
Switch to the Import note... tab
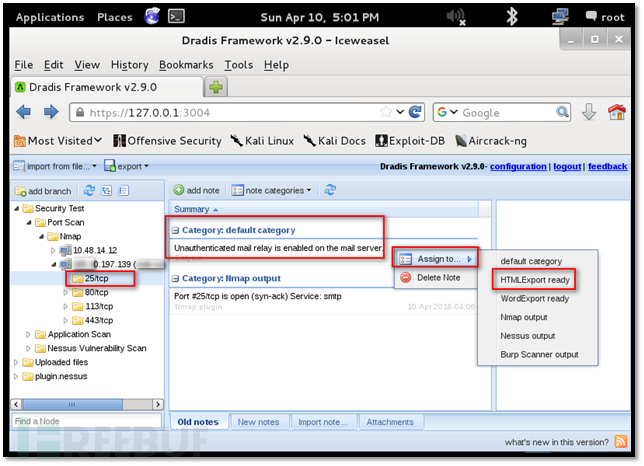tap(322, 422)
